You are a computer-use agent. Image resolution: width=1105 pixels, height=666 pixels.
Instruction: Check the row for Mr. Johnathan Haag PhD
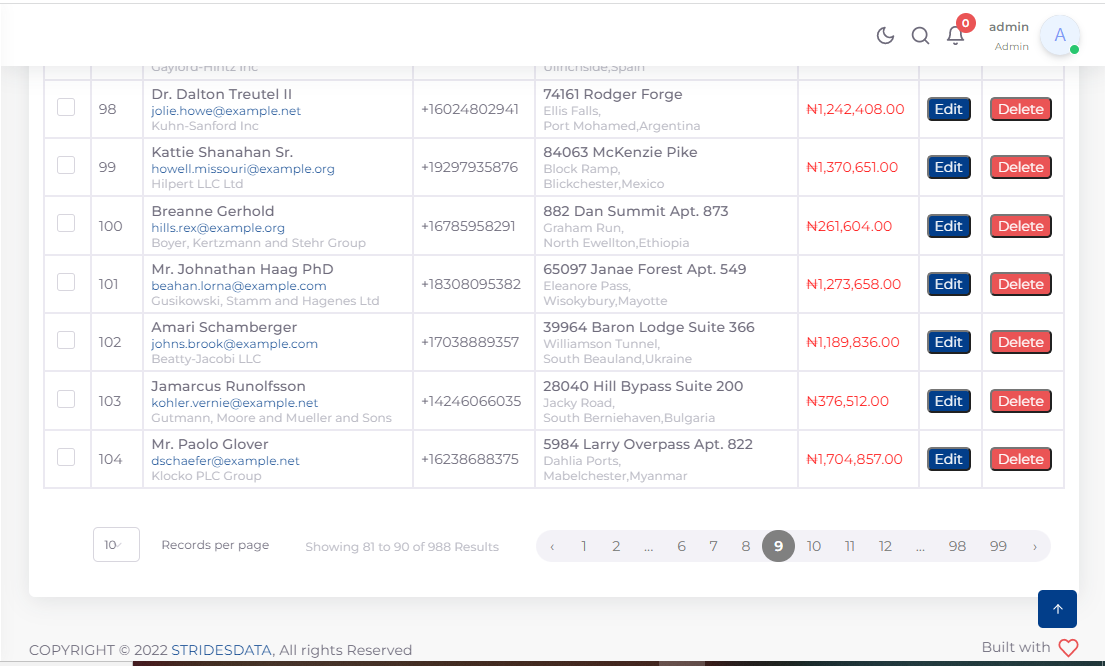click(66, 283)
